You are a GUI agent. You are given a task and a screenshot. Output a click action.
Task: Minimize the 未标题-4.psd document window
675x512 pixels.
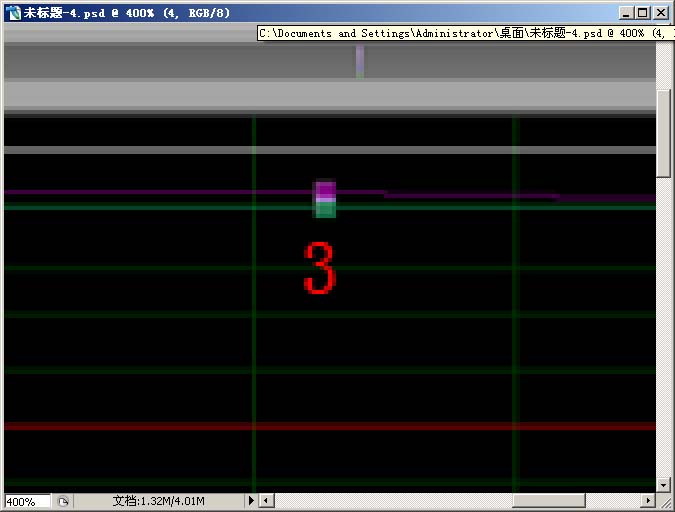coord(626,13)
